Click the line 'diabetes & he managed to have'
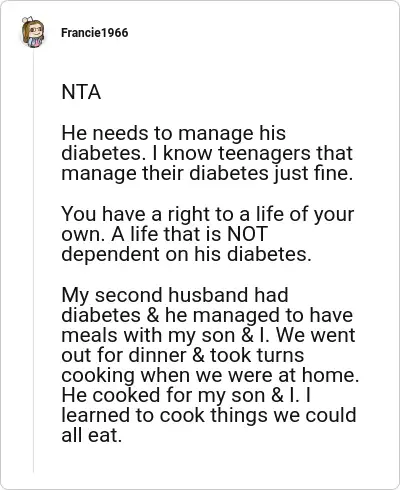This screenshot has height=490, width=400. click(207, 315)
